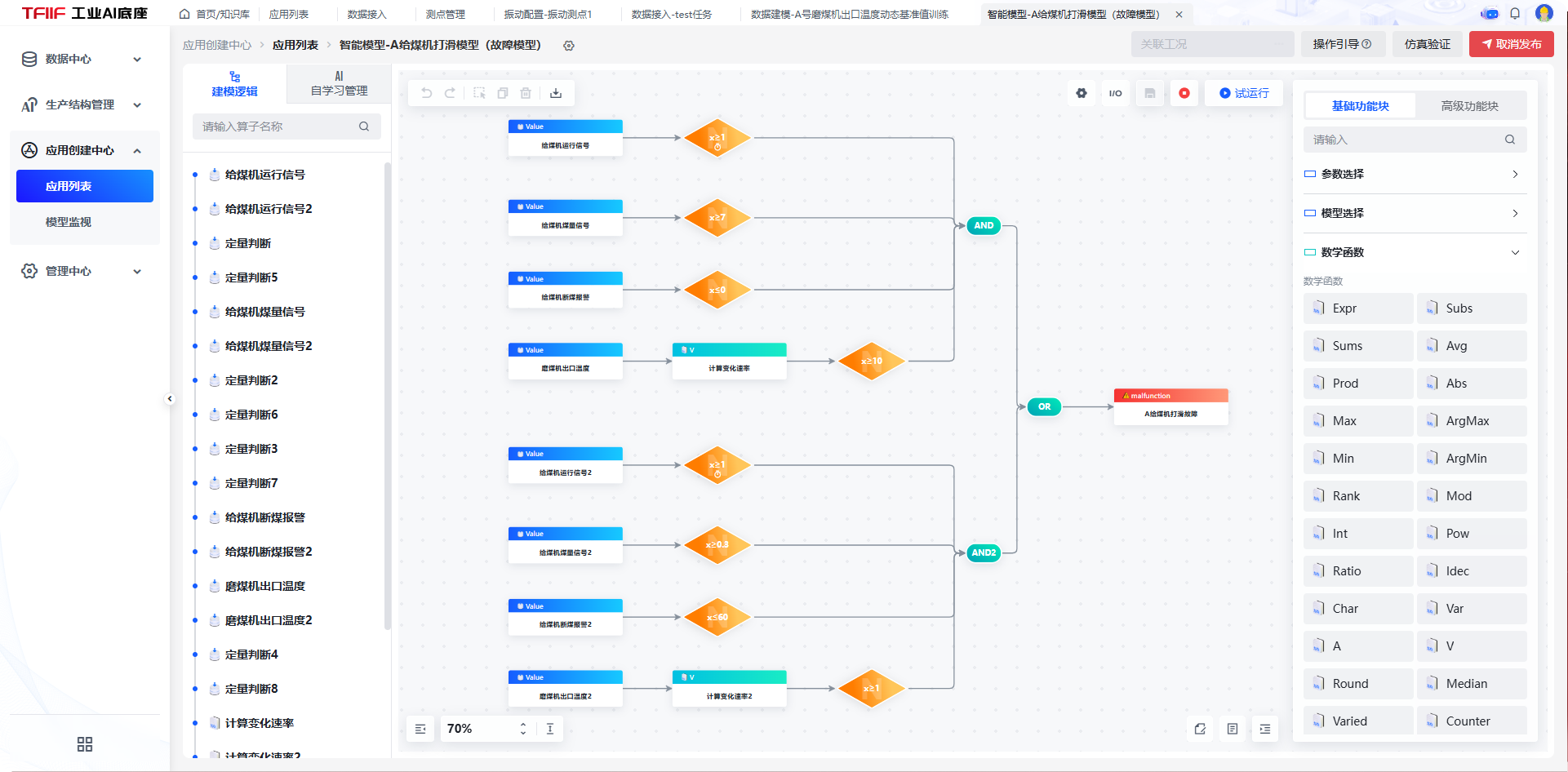Click settings gear beside the model title
This screenshot has height=772, width=1568.
[x=569, y=46]
